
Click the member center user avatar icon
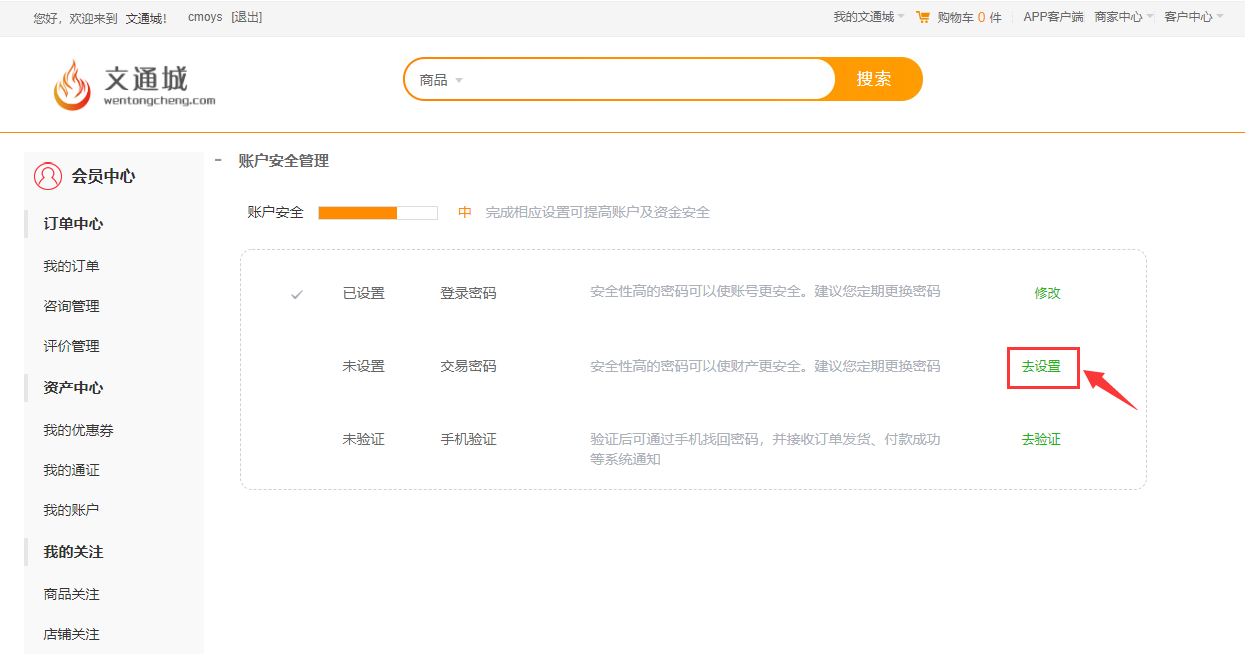click(x=48, y=176)
